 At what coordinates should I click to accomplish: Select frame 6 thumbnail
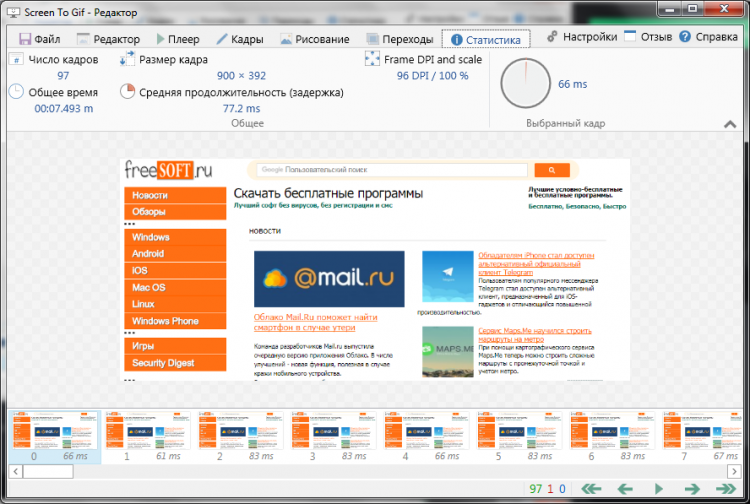click(x=612, y=437)
